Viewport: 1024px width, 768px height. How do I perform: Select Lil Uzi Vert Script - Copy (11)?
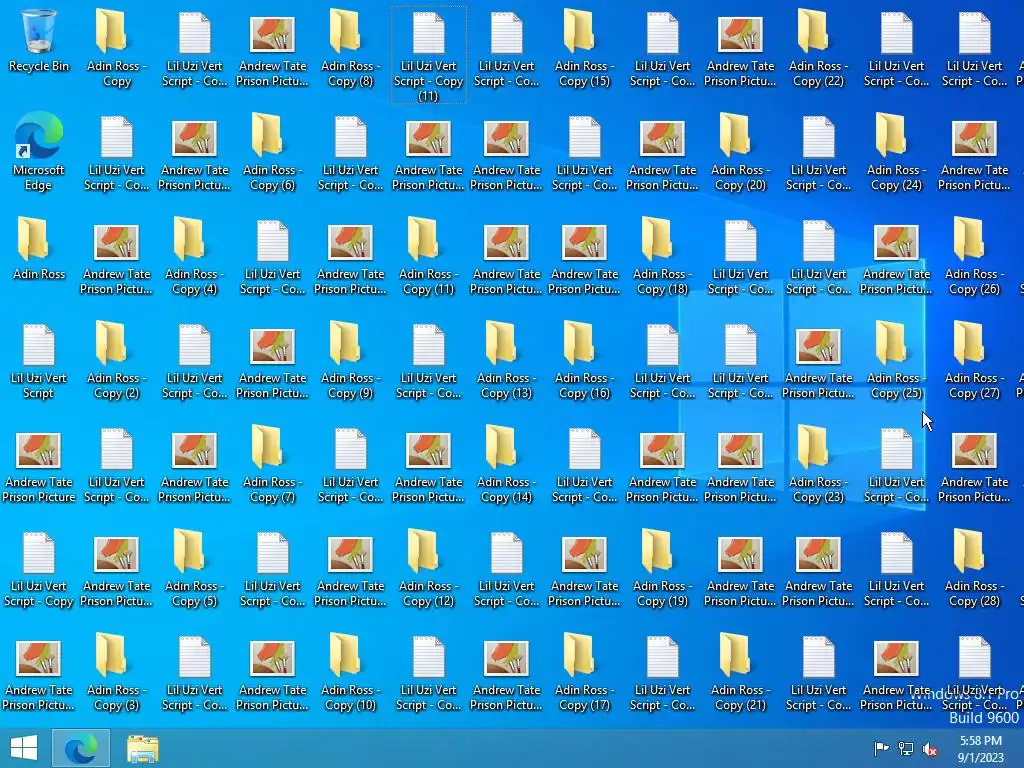point(428,55)
